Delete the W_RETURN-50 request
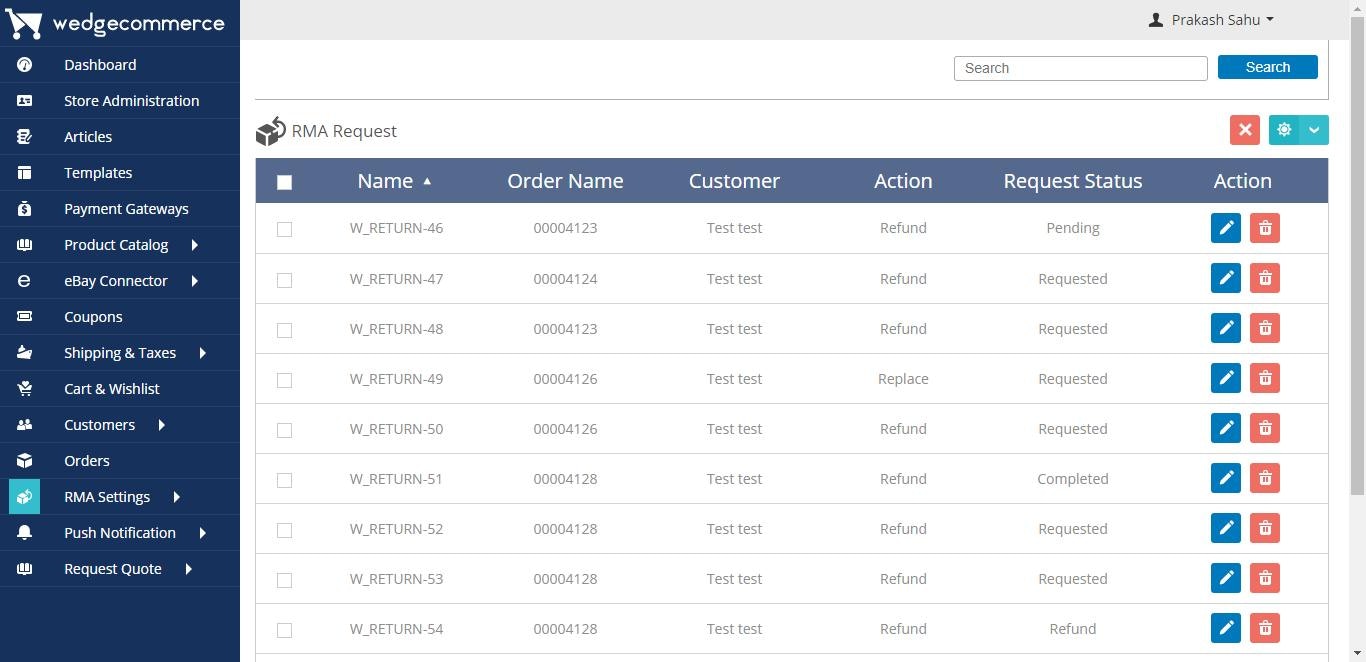The width and height of the screenshot is (1366, 662). point(1265,428)
